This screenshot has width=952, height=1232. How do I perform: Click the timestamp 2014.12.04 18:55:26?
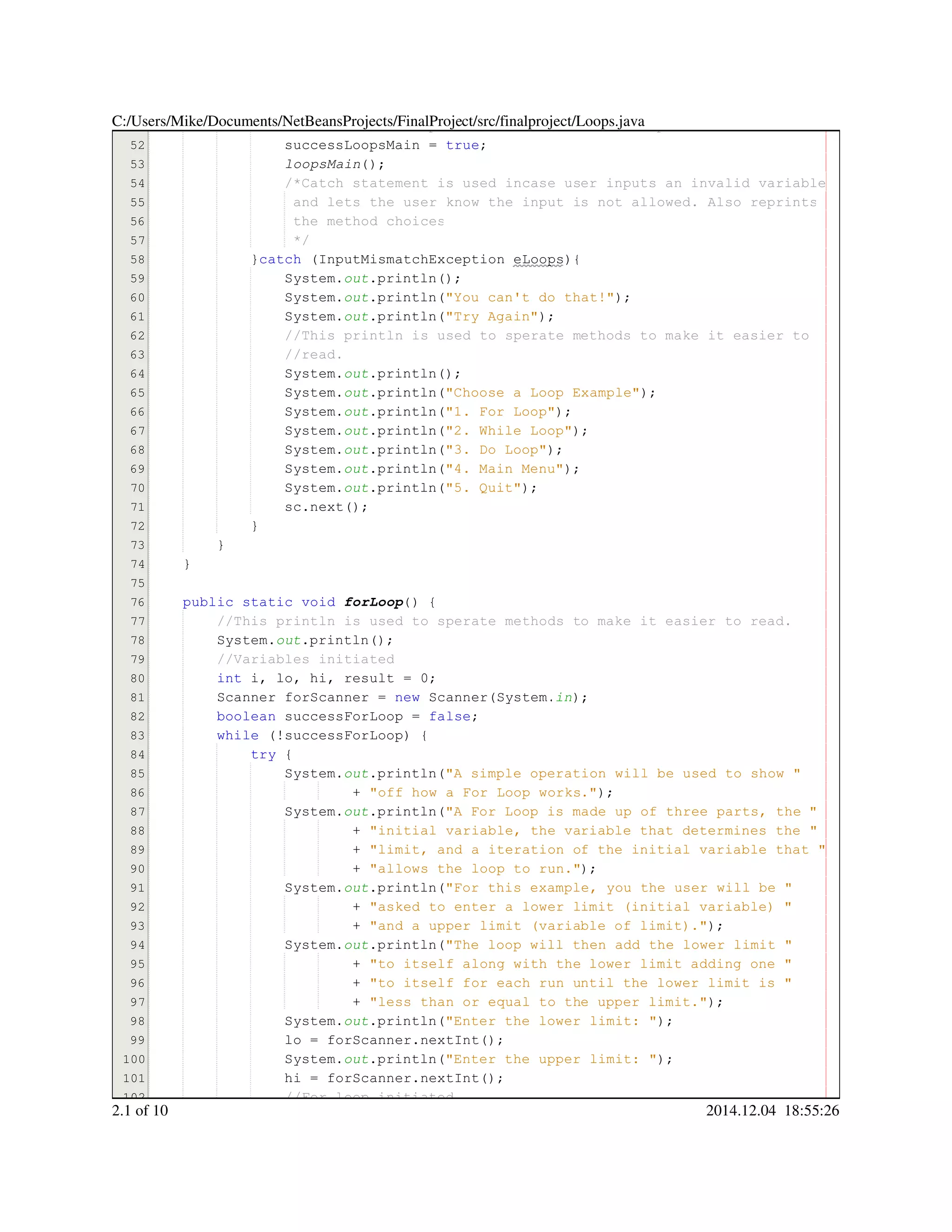772,1111
